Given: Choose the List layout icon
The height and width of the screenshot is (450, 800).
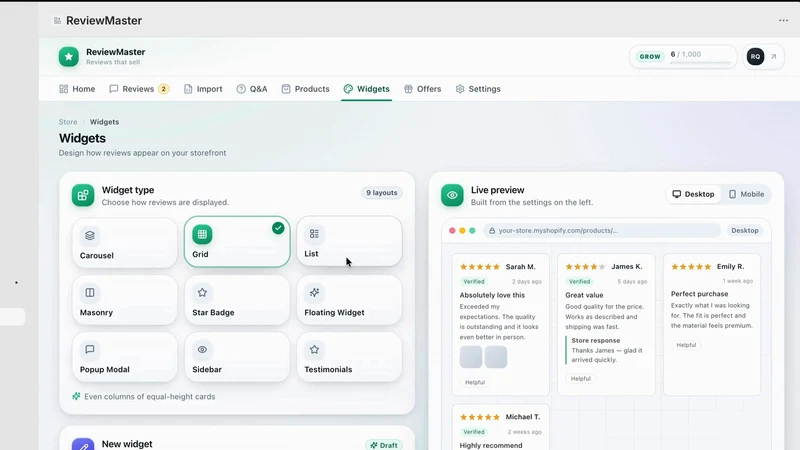Looking at the screenshot, I should tap(314, 234).
